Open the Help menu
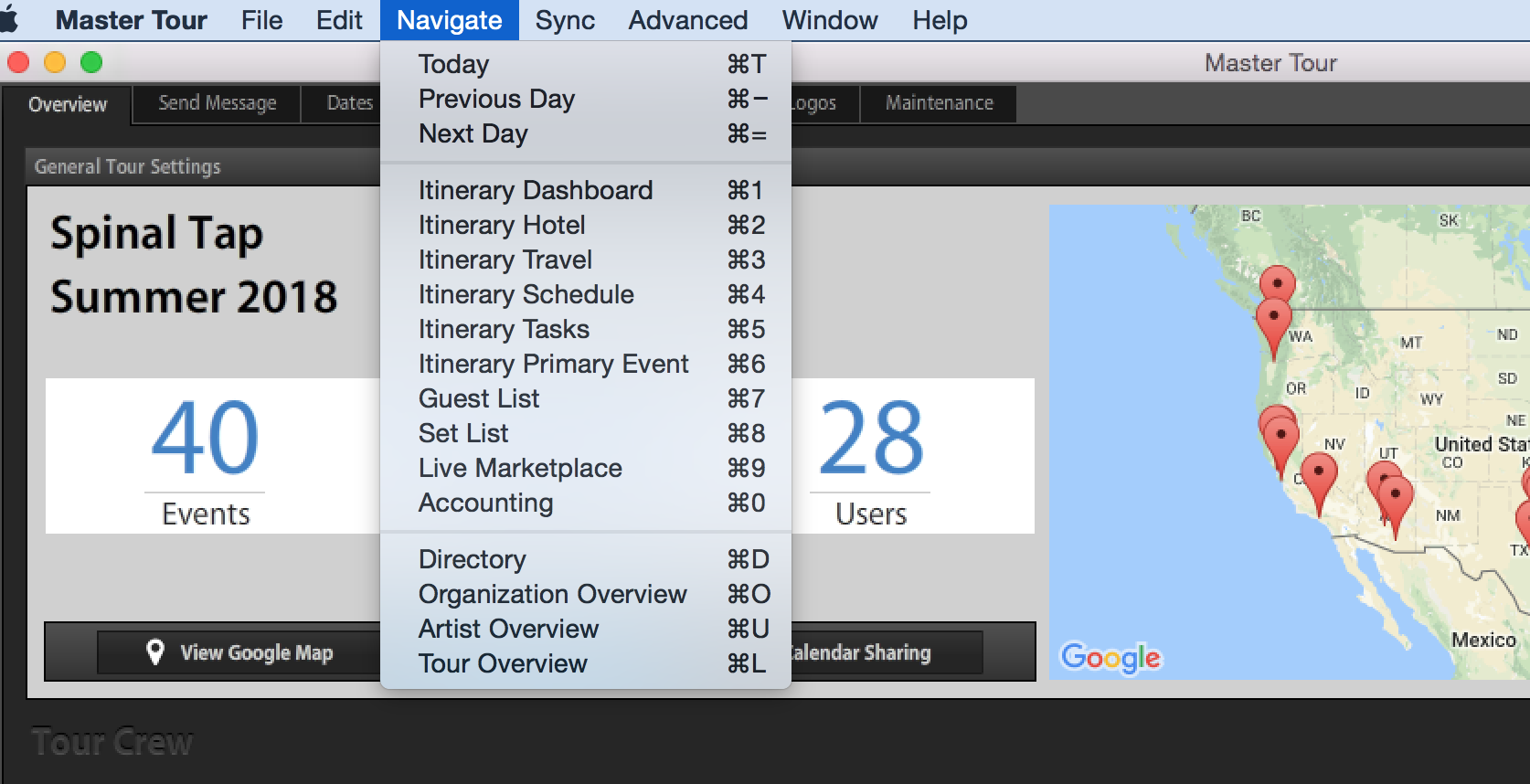1530x784 pixels. point(940,20)
